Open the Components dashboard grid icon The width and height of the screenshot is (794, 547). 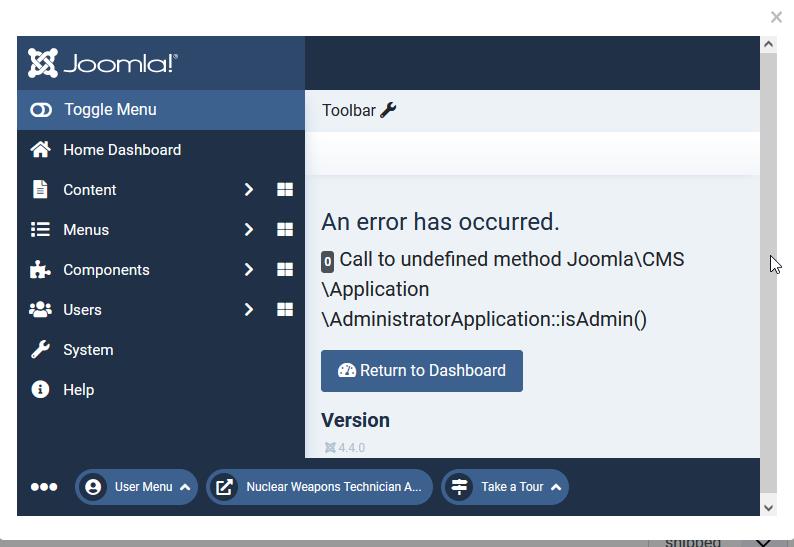(x=285, y=269)
